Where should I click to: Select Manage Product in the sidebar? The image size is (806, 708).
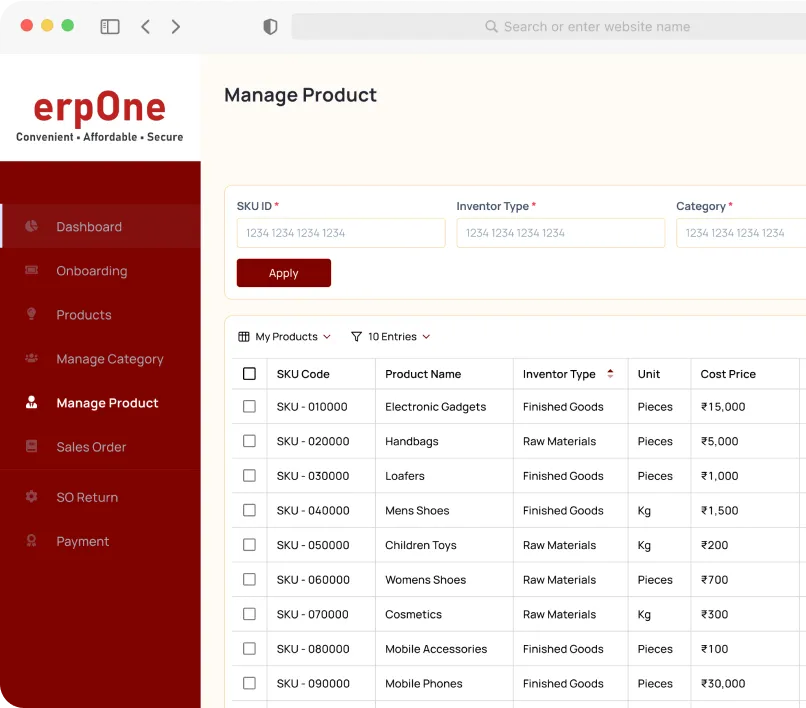pos(100,403)
